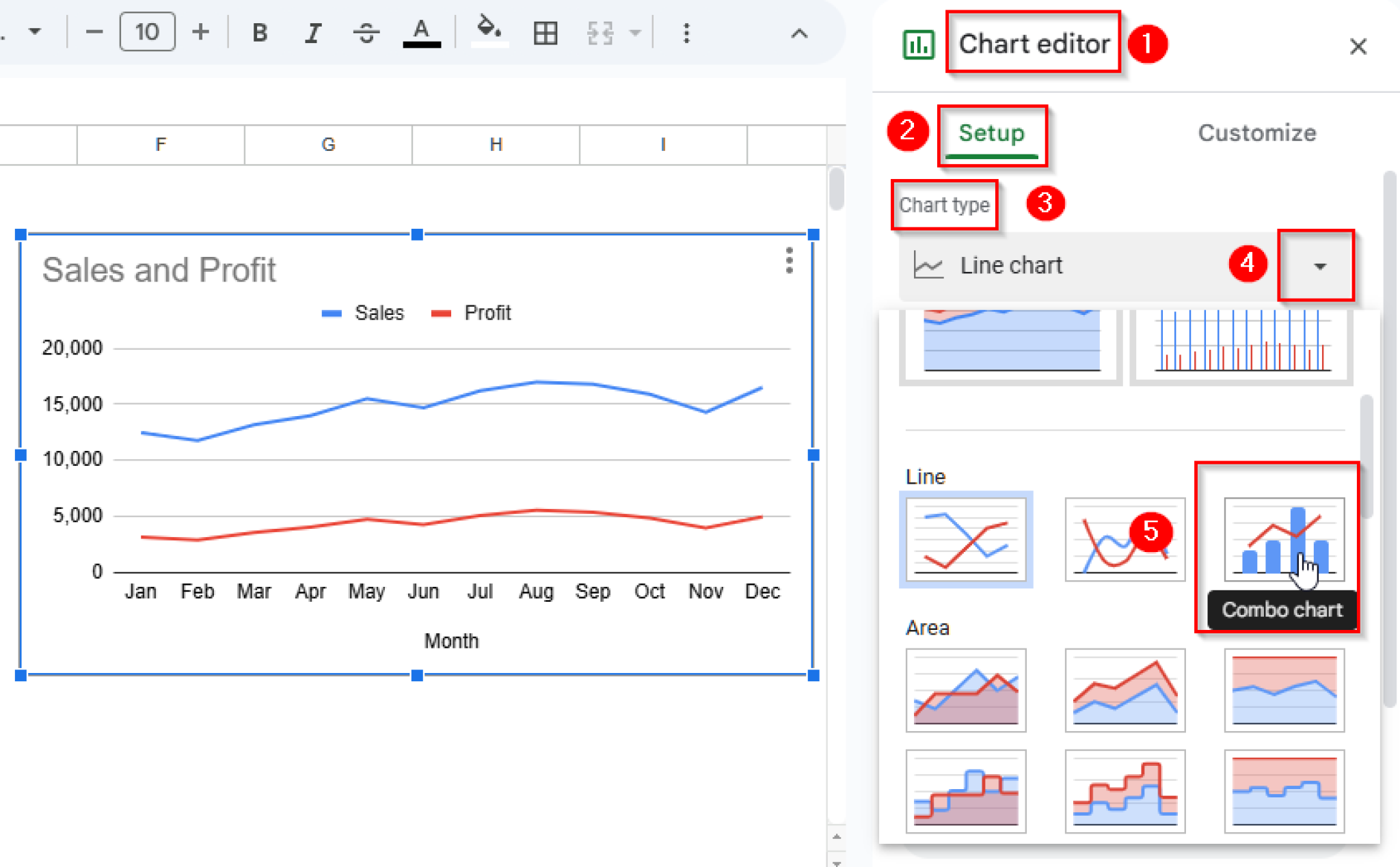Toggle bold formatting
The image size is (1400, 867).
[260, 32]
